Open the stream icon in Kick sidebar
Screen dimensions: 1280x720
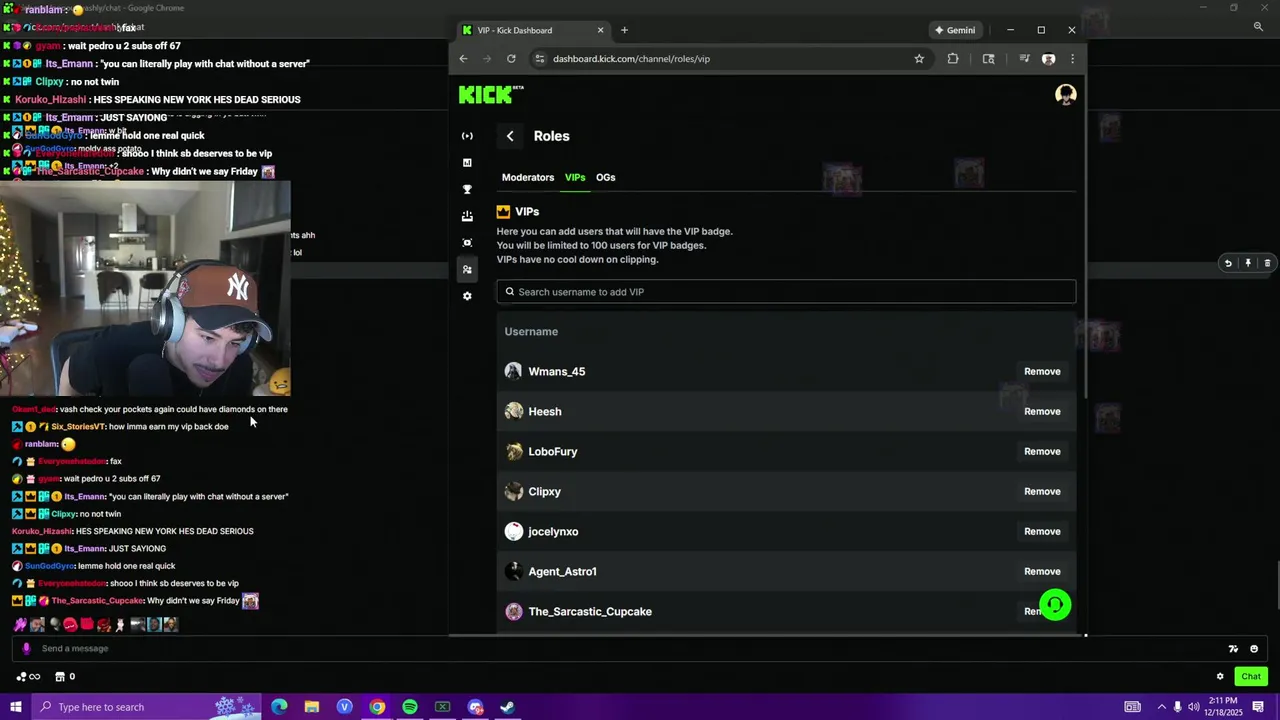467,136
